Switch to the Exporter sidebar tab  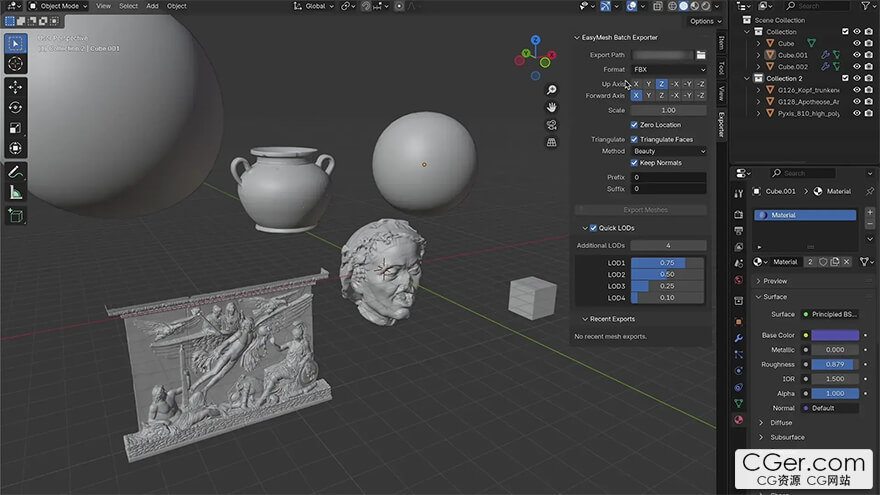coord(722,124)
